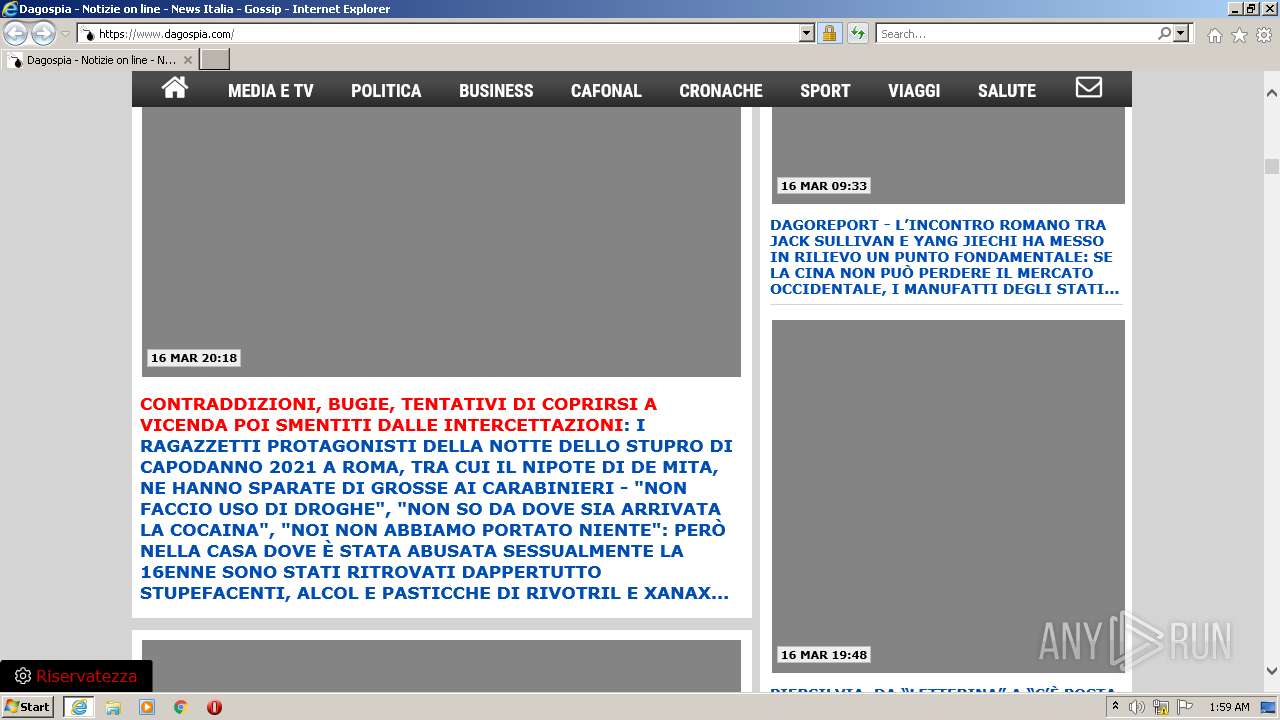Viewport: 1280px width, 720px height.
Task: Launch Chrome from the taskbar
Action: pyautogui.click(x=181, y=707)
